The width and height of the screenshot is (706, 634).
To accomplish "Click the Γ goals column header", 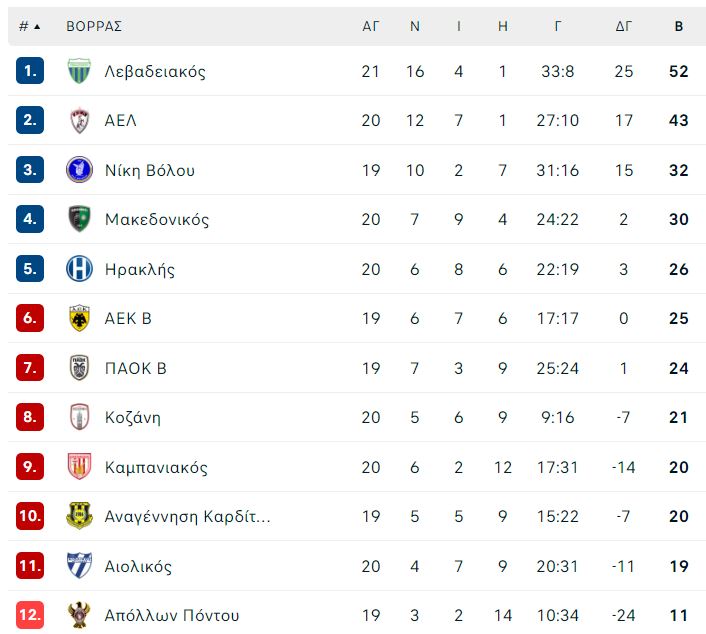I will pyautogui.click(x=557, y=26).
